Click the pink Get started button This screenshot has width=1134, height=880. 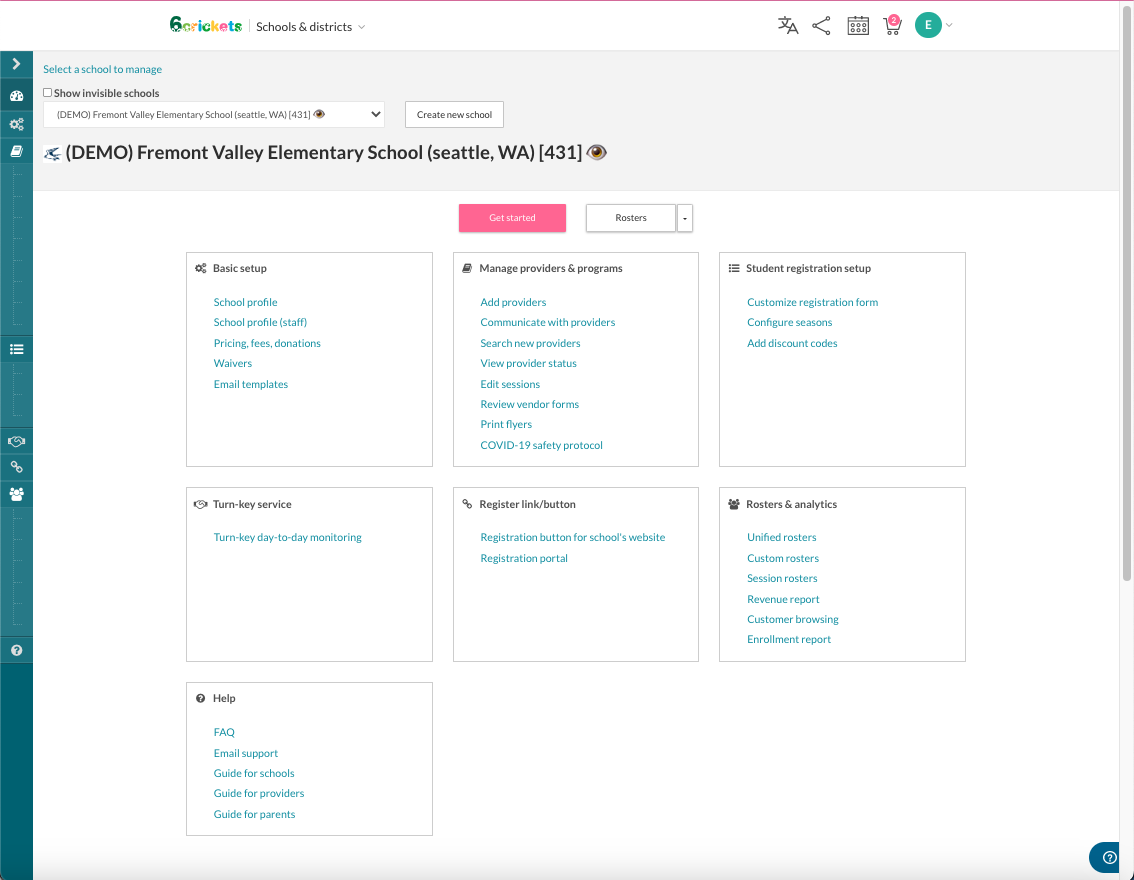(x=512, y=218)
